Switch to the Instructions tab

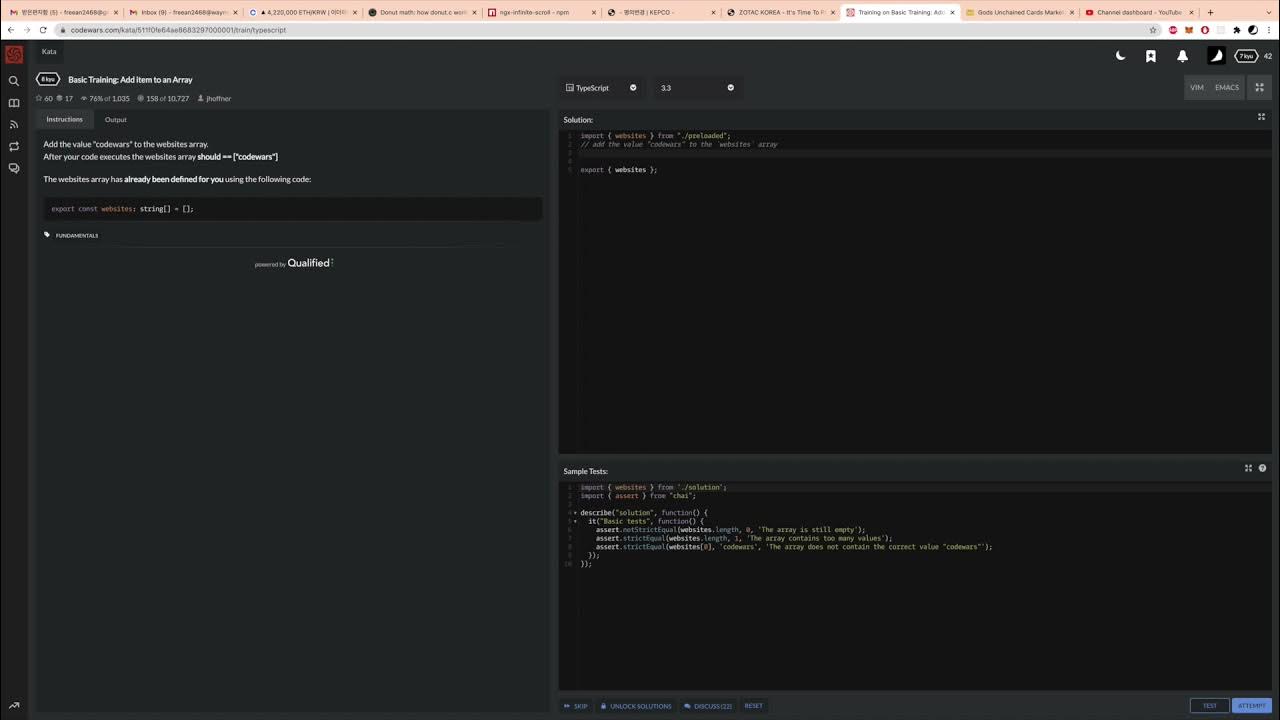(x=64, y=119)
